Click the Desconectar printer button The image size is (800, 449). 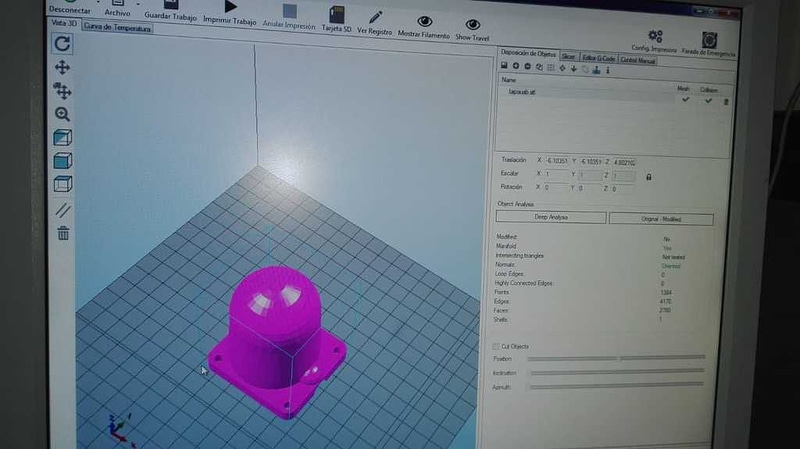tap(70, 7)
